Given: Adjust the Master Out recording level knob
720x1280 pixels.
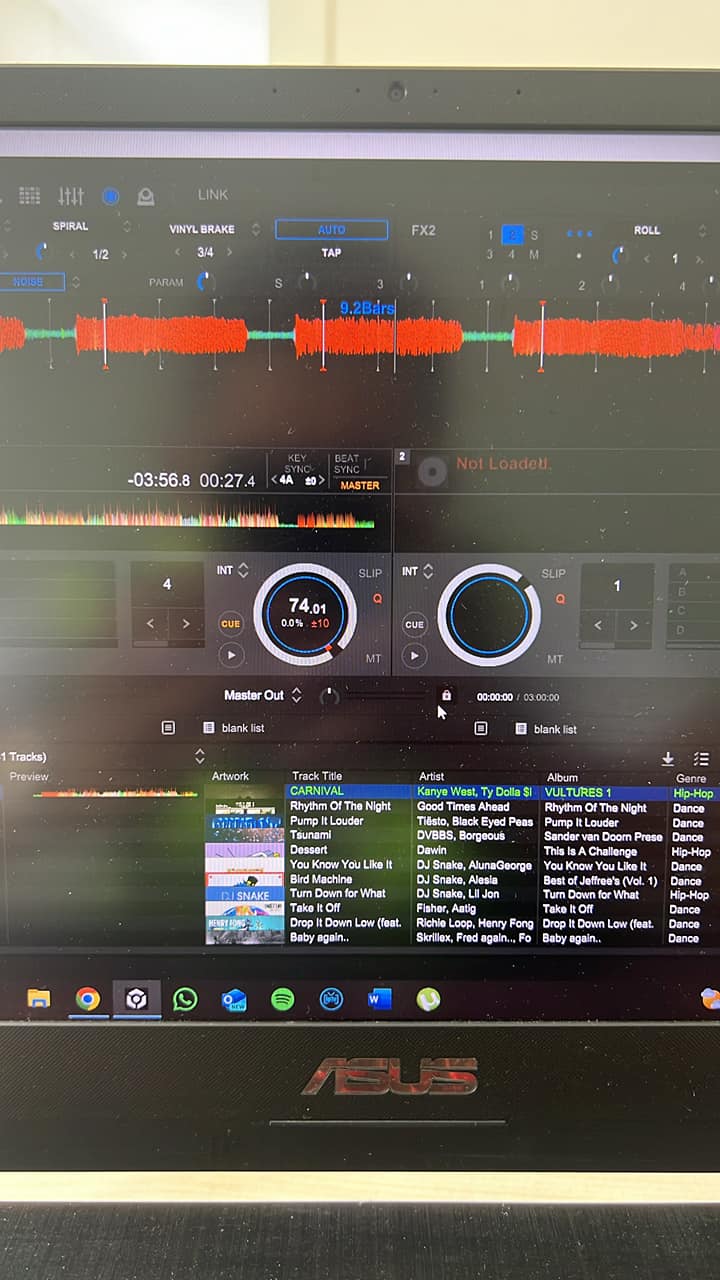Looking at the screenshot, I should coord(329,695).
